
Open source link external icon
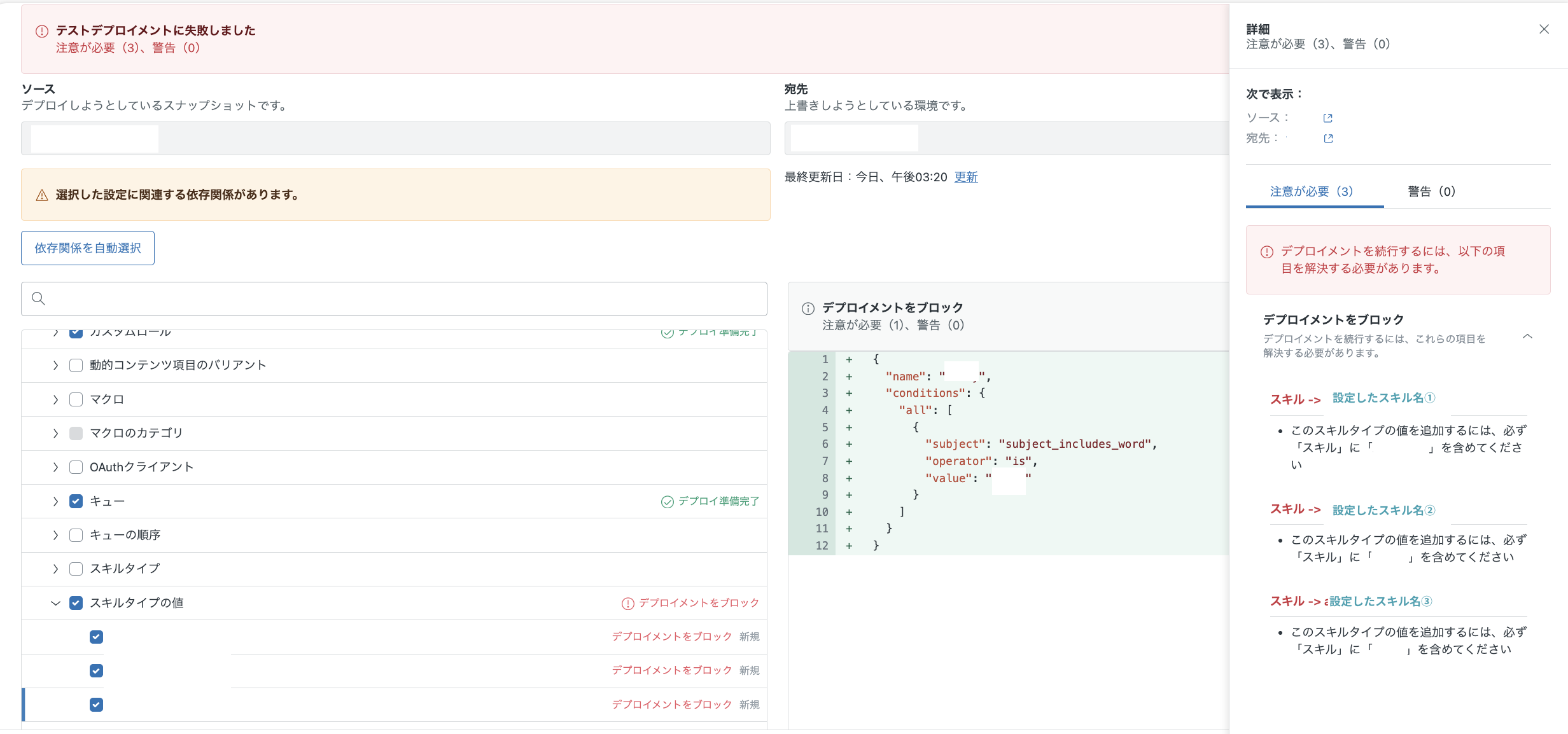pos(1327,118)
